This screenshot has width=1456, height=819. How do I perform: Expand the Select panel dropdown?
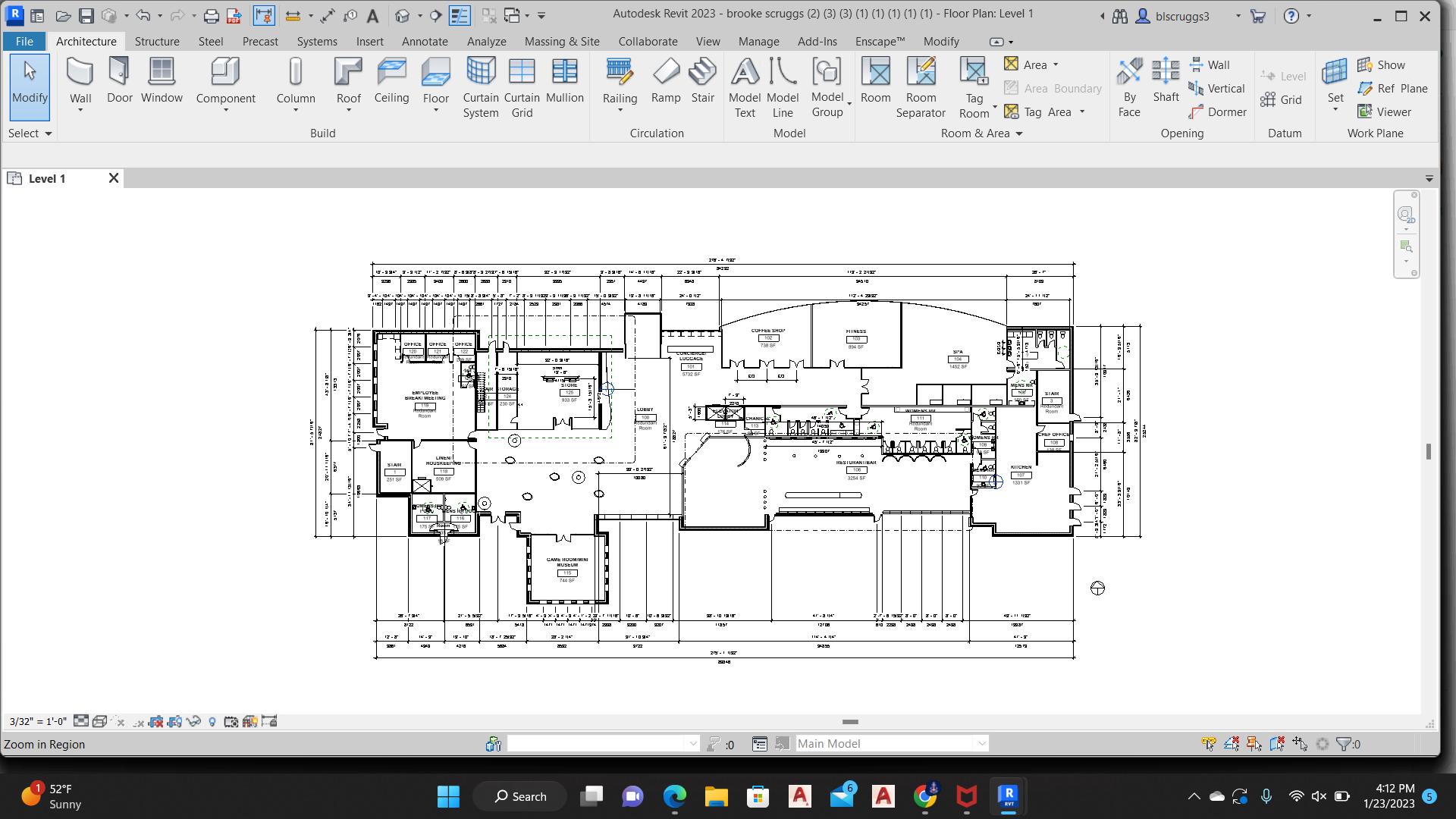[49, 133]
